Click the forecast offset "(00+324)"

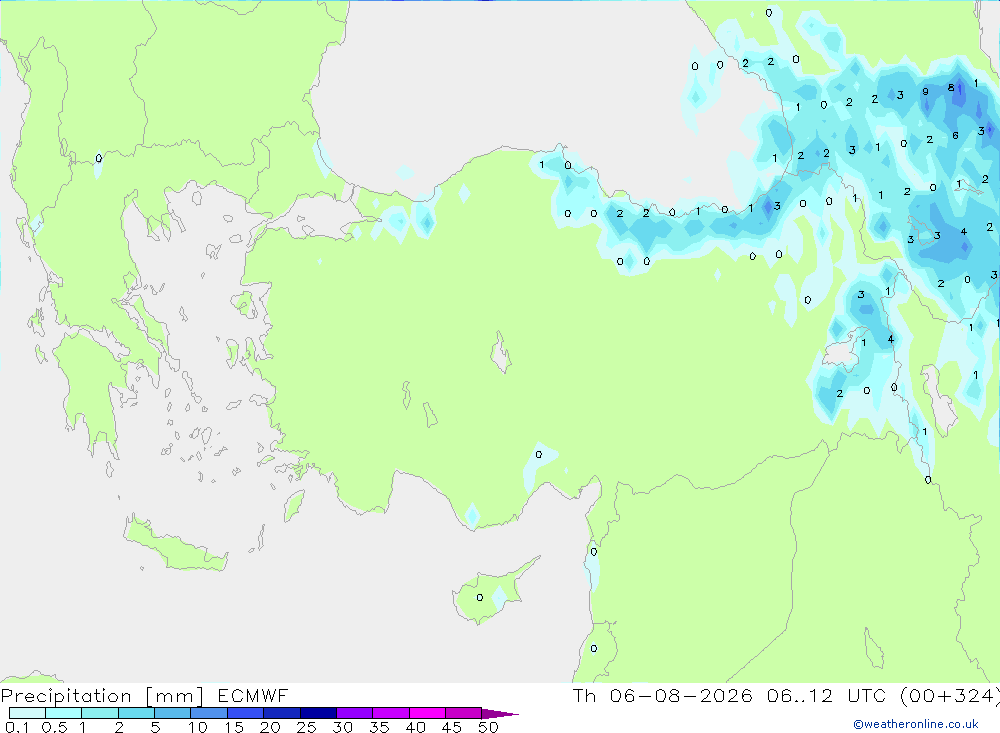(949, 696)
